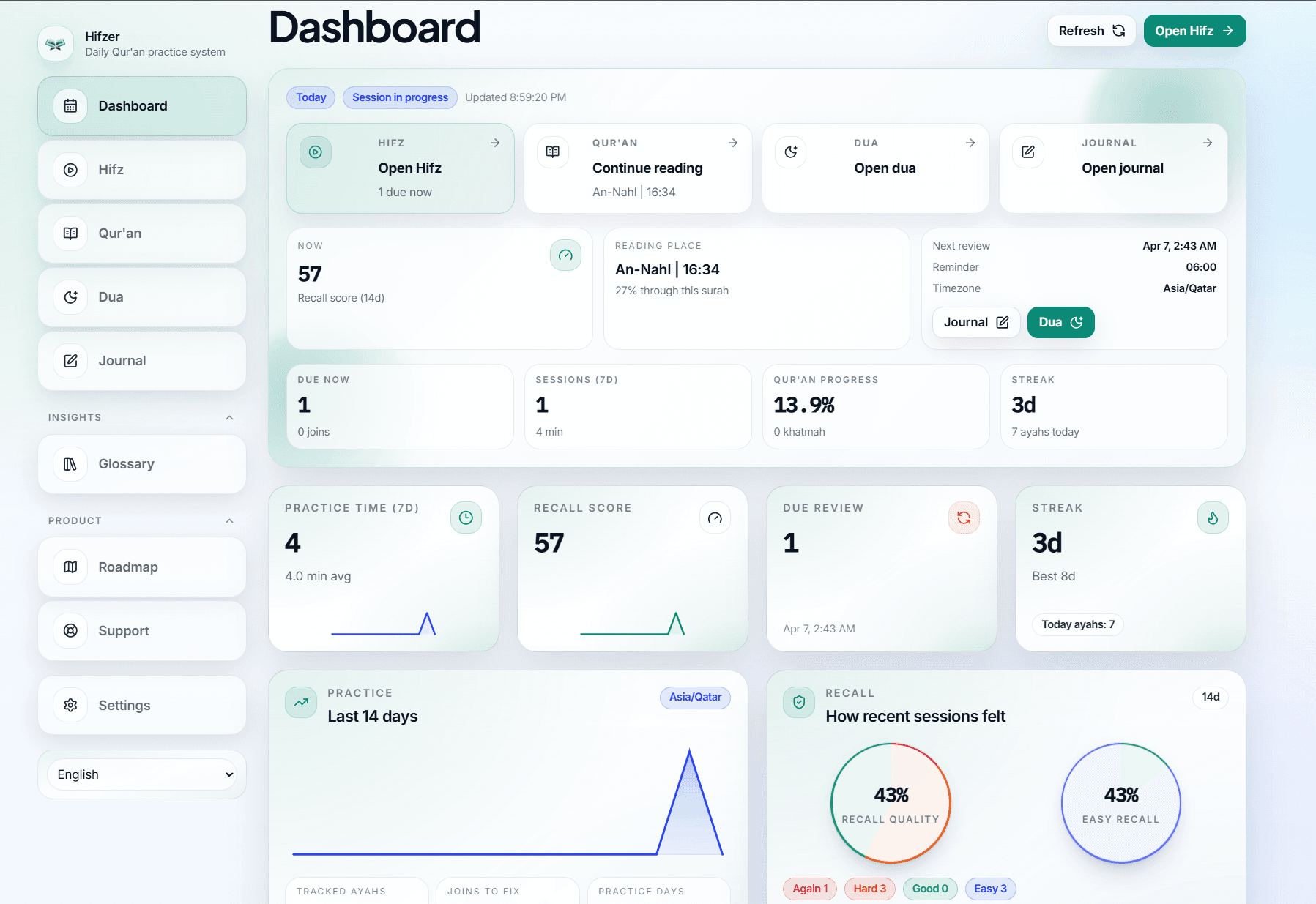Click the shield icon beside How recent sessions felt
This screenshot has width=1316, height=904.
point(798,702)
